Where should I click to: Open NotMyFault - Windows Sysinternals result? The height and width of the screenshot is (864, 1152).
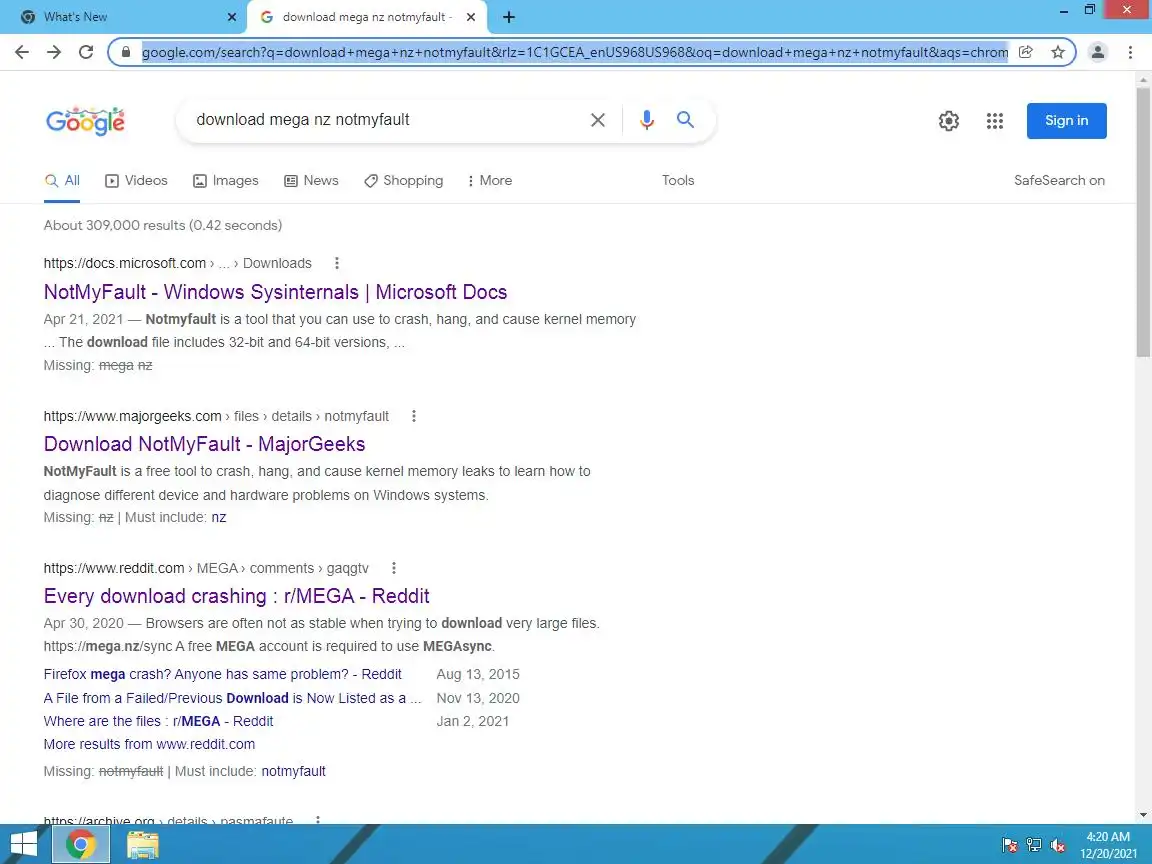click(x=276, y=292)
